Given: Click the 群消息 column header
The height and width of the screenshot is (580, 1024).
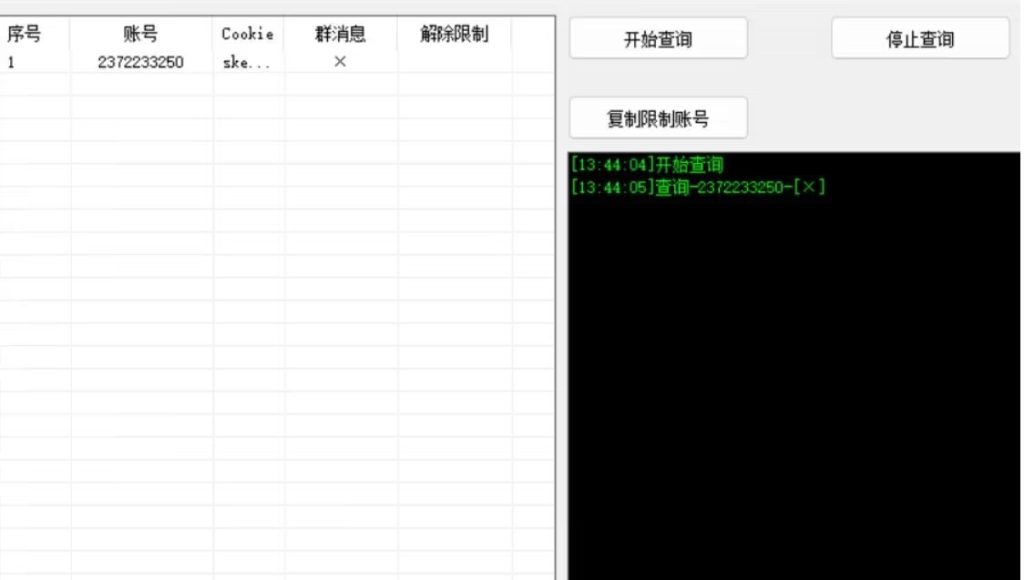Looking at the screenshot, I should pyautogui.click(x=340, y=34).
